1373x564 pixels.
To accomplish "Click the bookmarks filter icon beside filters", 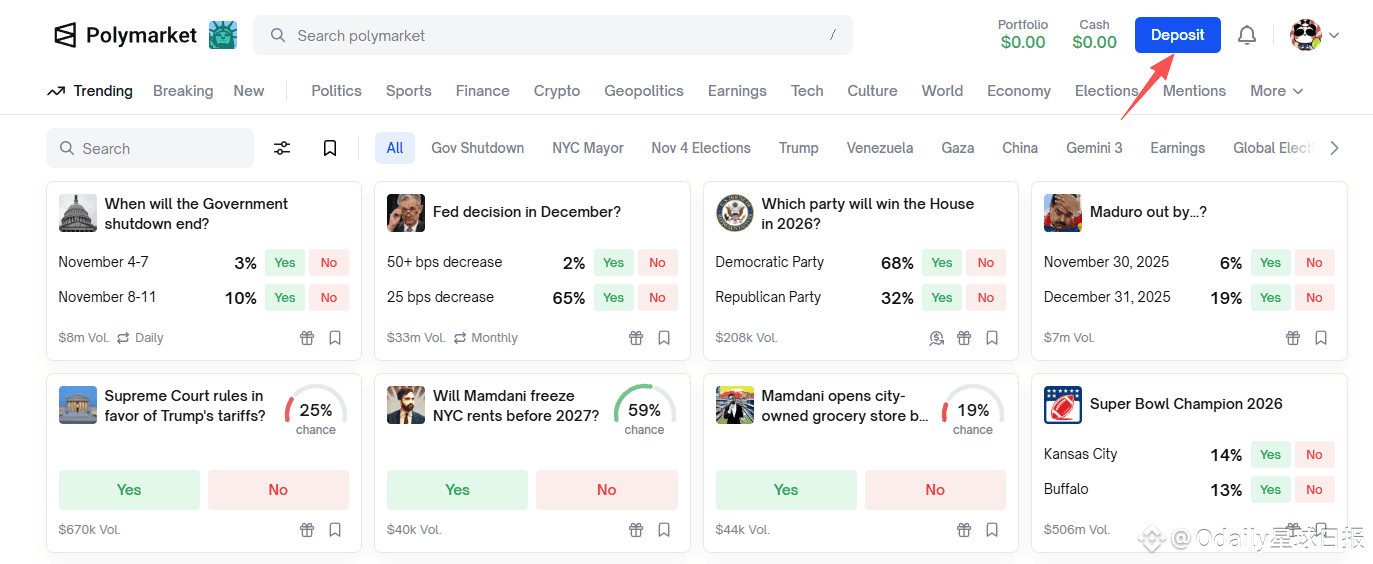I will (x=330, y=148).
